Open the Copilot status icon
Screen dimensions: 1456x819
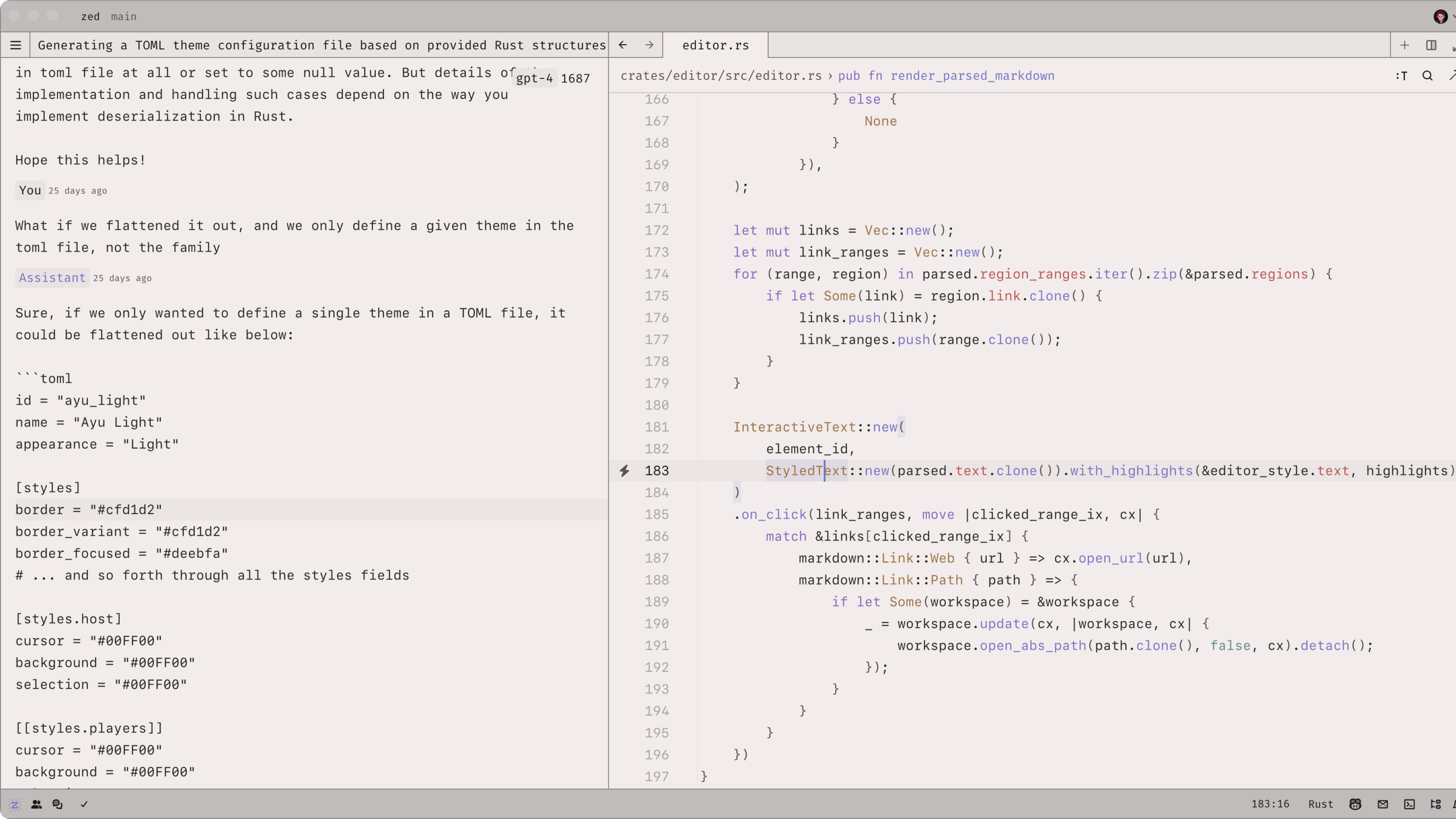[1355, 804]
